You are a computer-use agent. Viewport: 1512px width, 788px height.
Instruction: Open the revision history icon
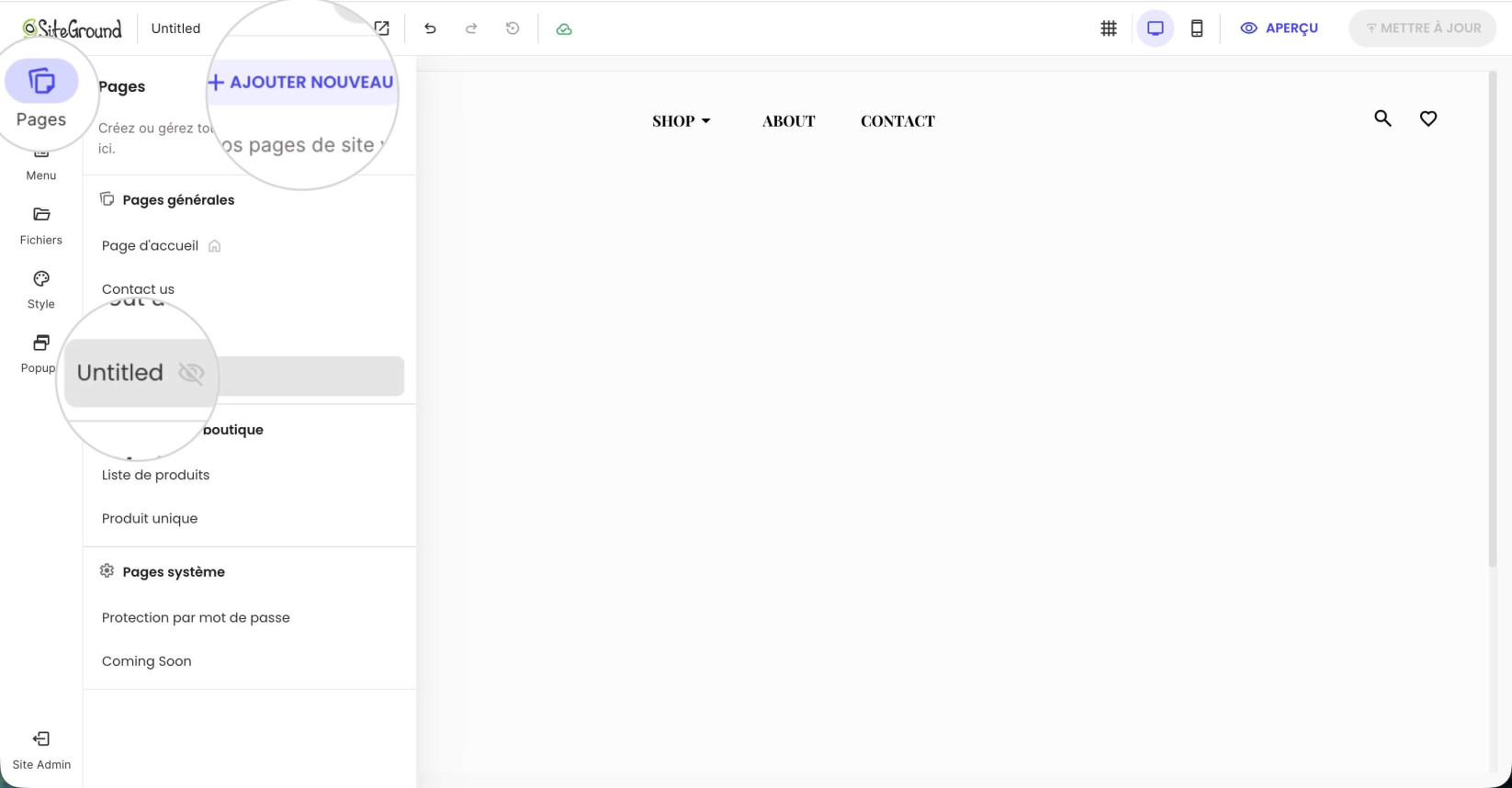(x=513, y=28)
